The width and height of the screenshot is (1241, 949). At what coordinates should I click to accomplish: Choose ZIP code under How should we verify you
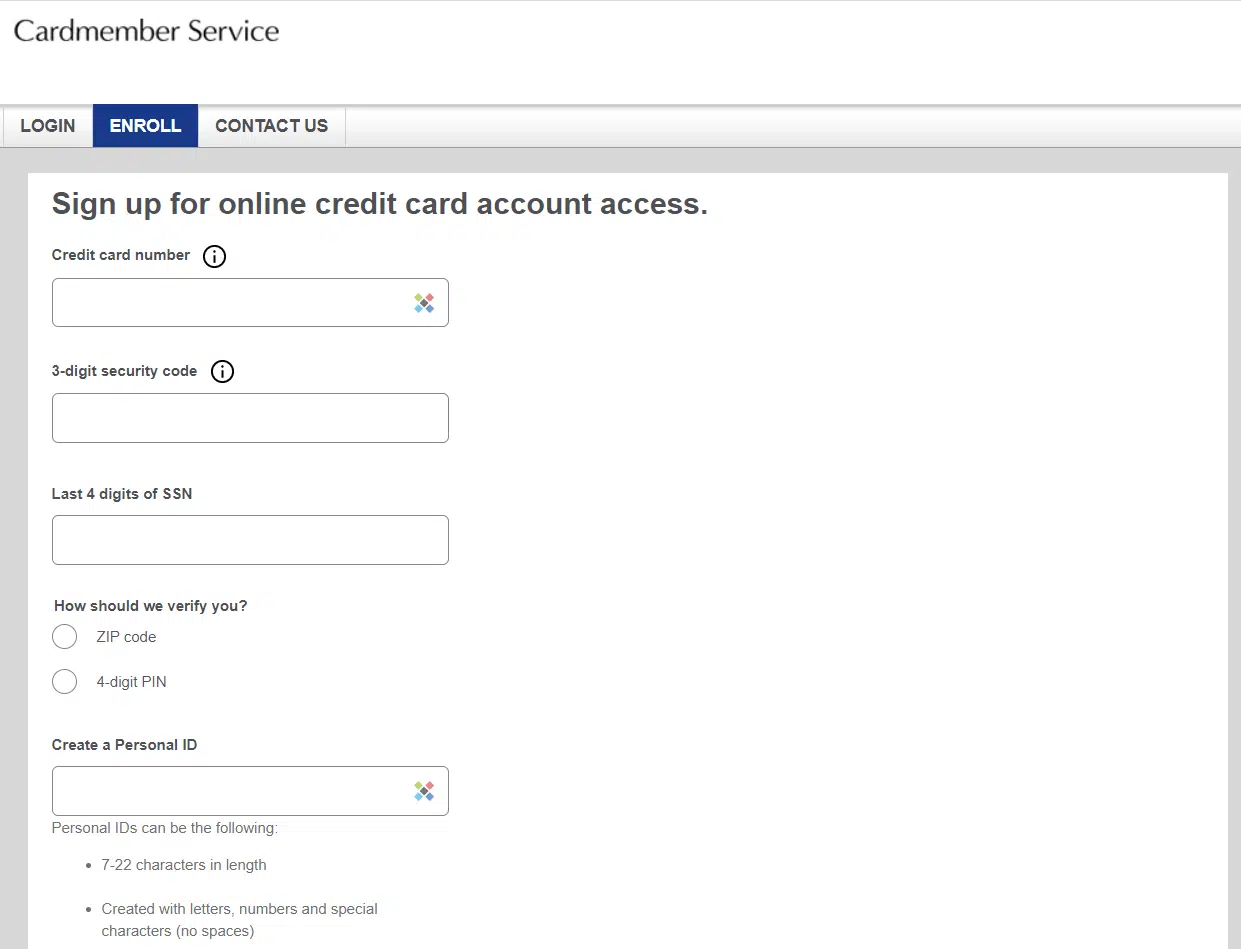coord(64,636)
